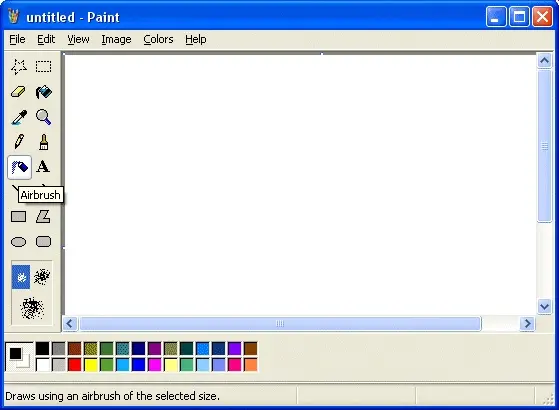
Task: Choose the orange color swatch
Action: point(251,364)
